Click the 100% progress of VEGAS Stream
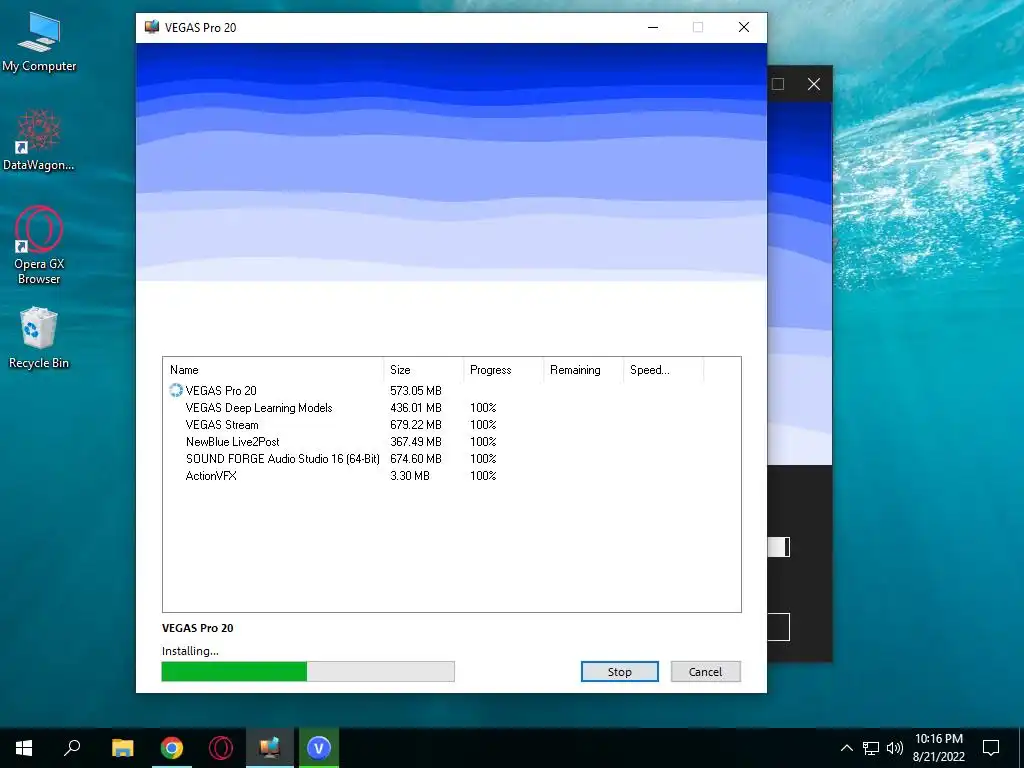 (483, 424)
